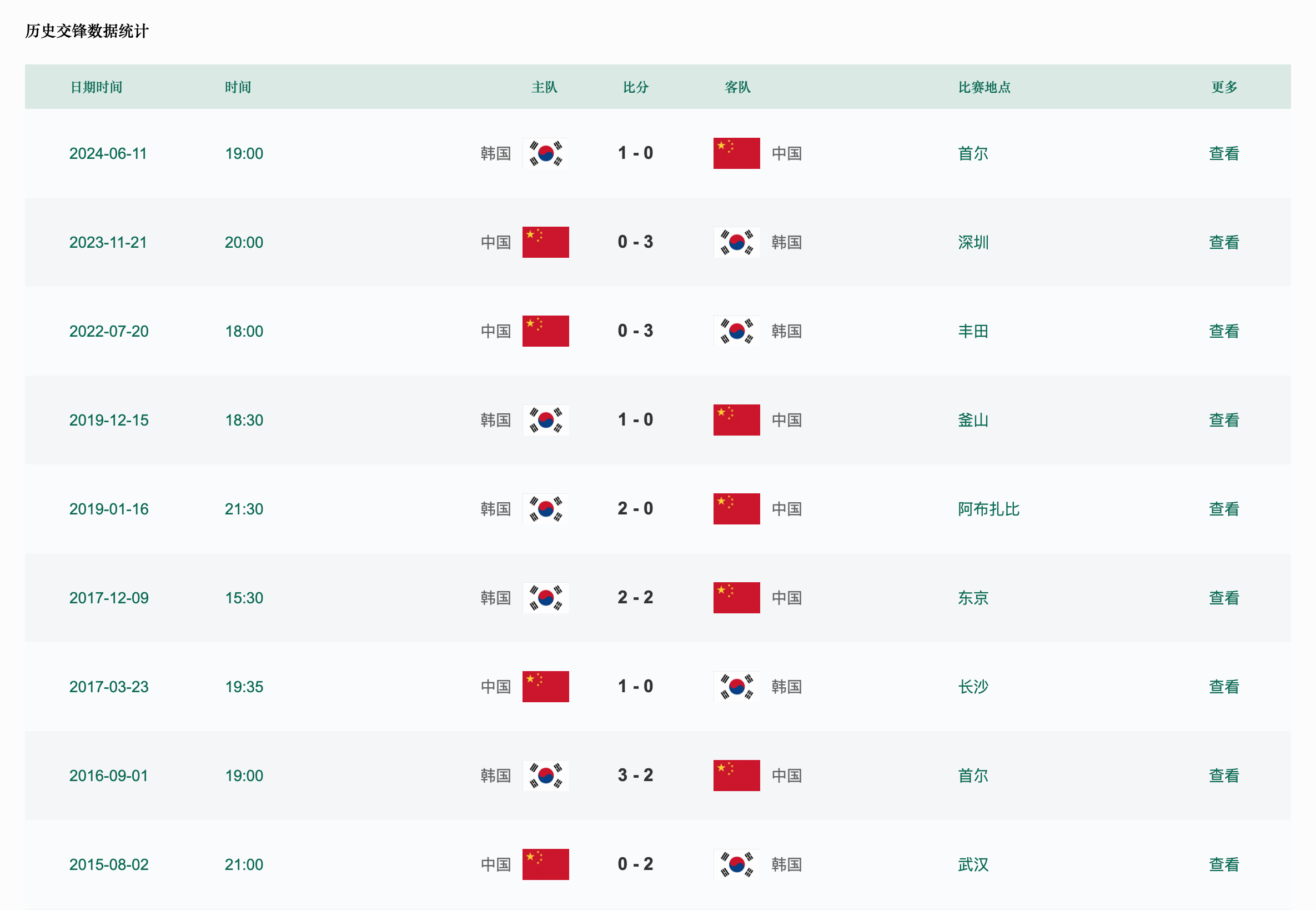This screenshot has width=1316, height=910.
Task: Click the 2022-07-20 date entry
Action: pos(109,331)
